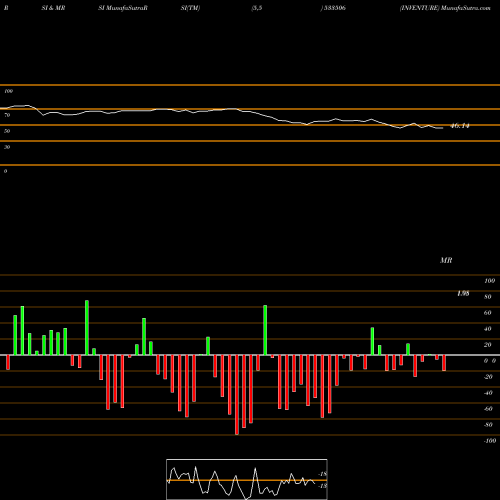Click the RSI axis label 50
The width and height of the screenshot is (500, 500).
pyautogui.click(x=7, y=131)
